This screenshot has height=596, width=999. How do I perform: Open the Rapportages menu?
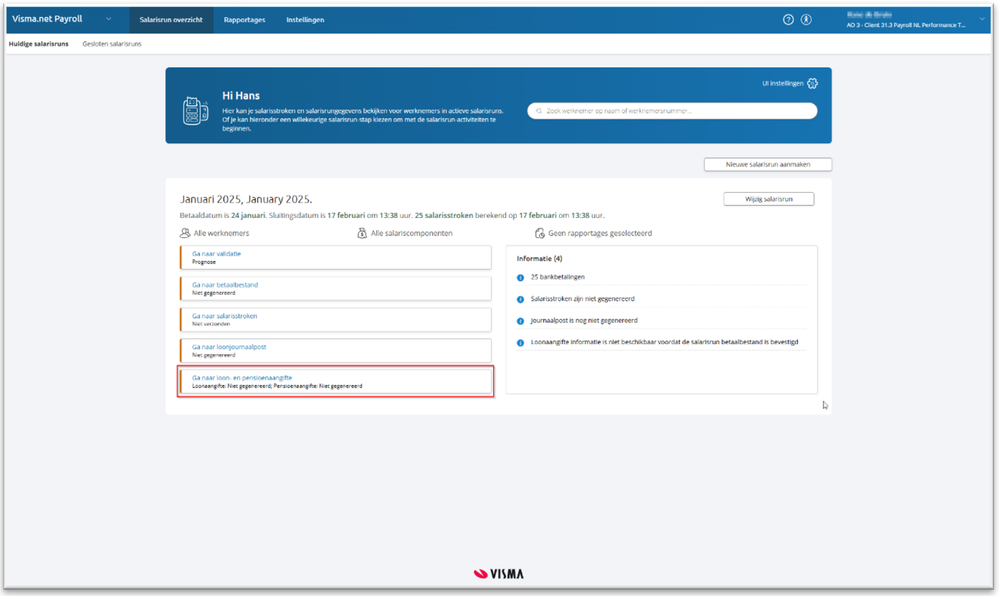244,20
